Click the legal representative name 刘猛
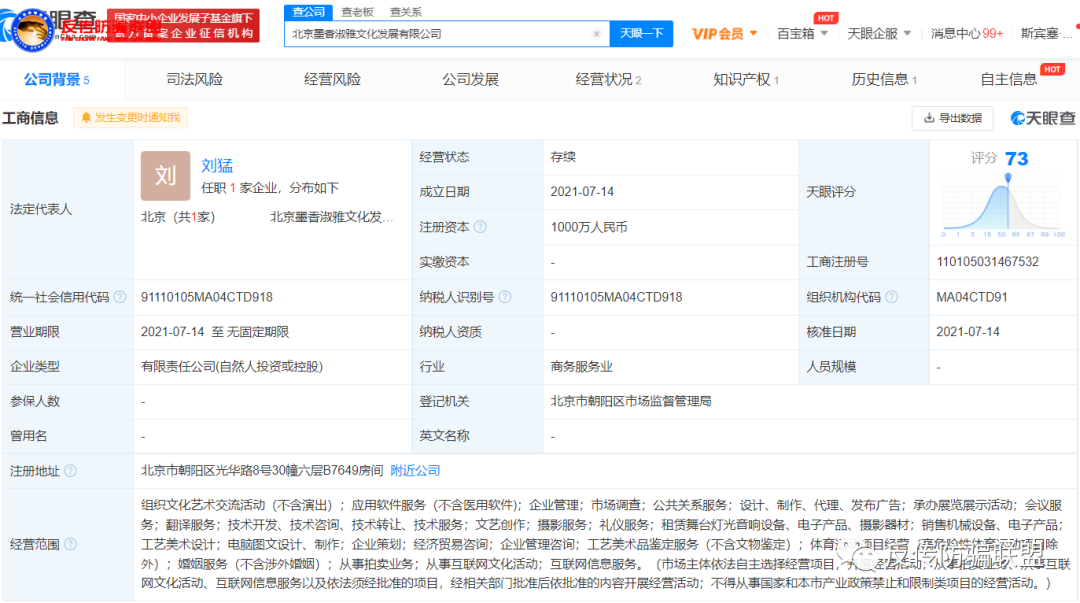 click(x=218, y=166)
